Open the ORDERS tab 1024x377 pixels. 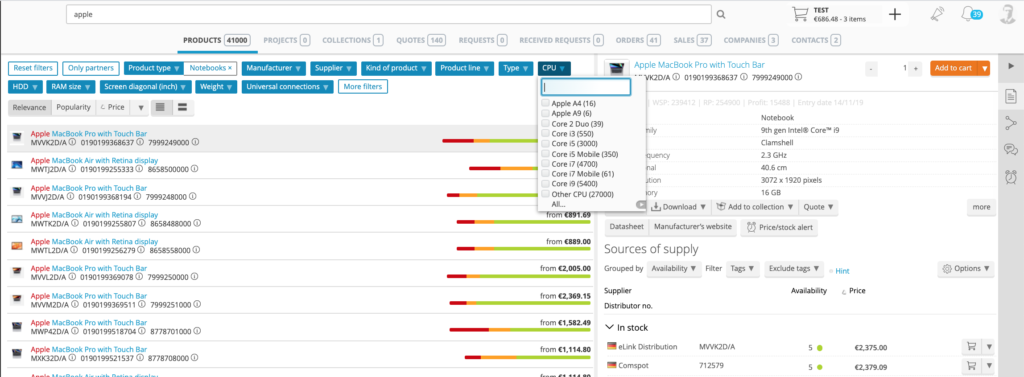coord(638,40)
